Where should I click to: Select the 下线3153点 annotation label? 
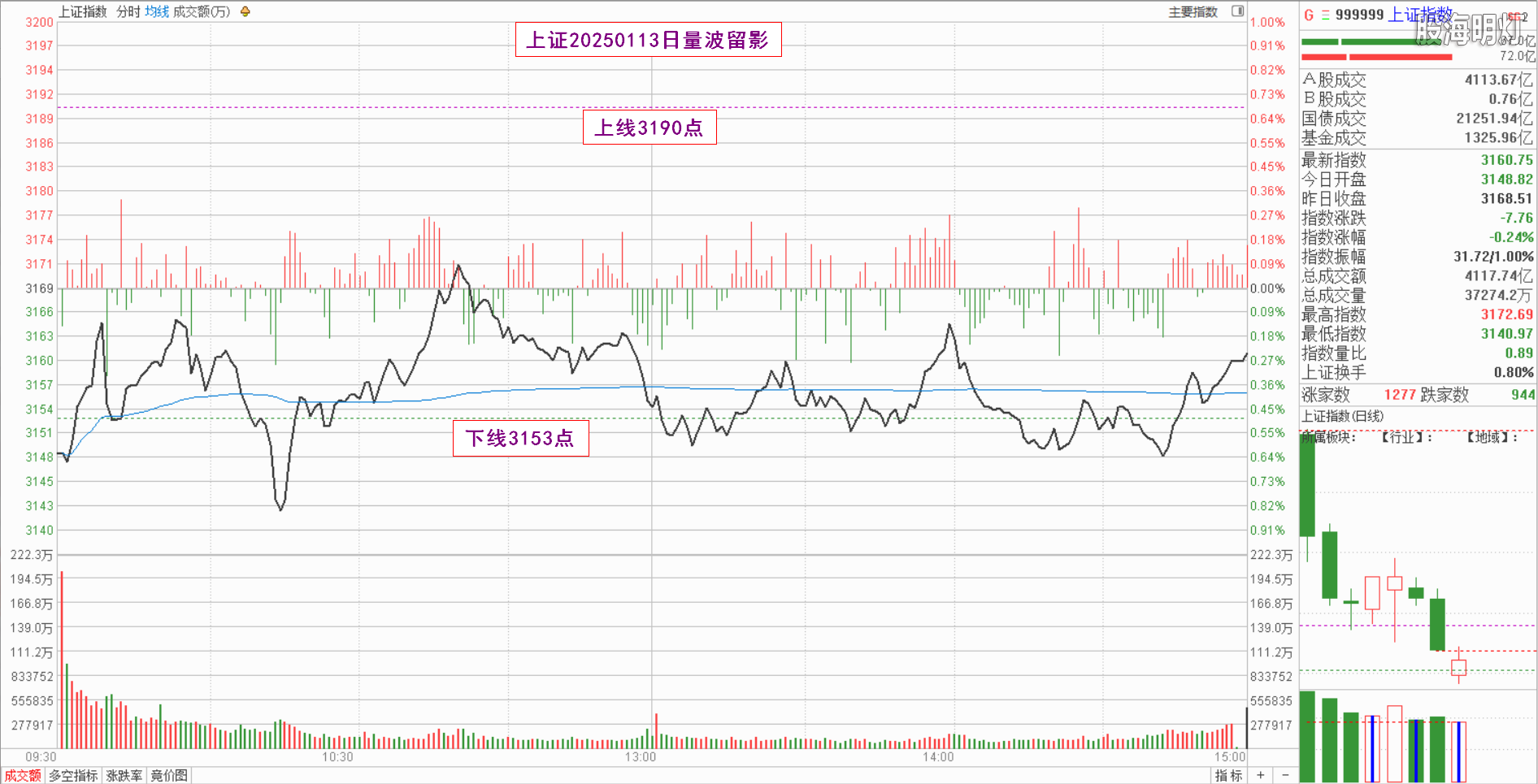coord(520,439)
